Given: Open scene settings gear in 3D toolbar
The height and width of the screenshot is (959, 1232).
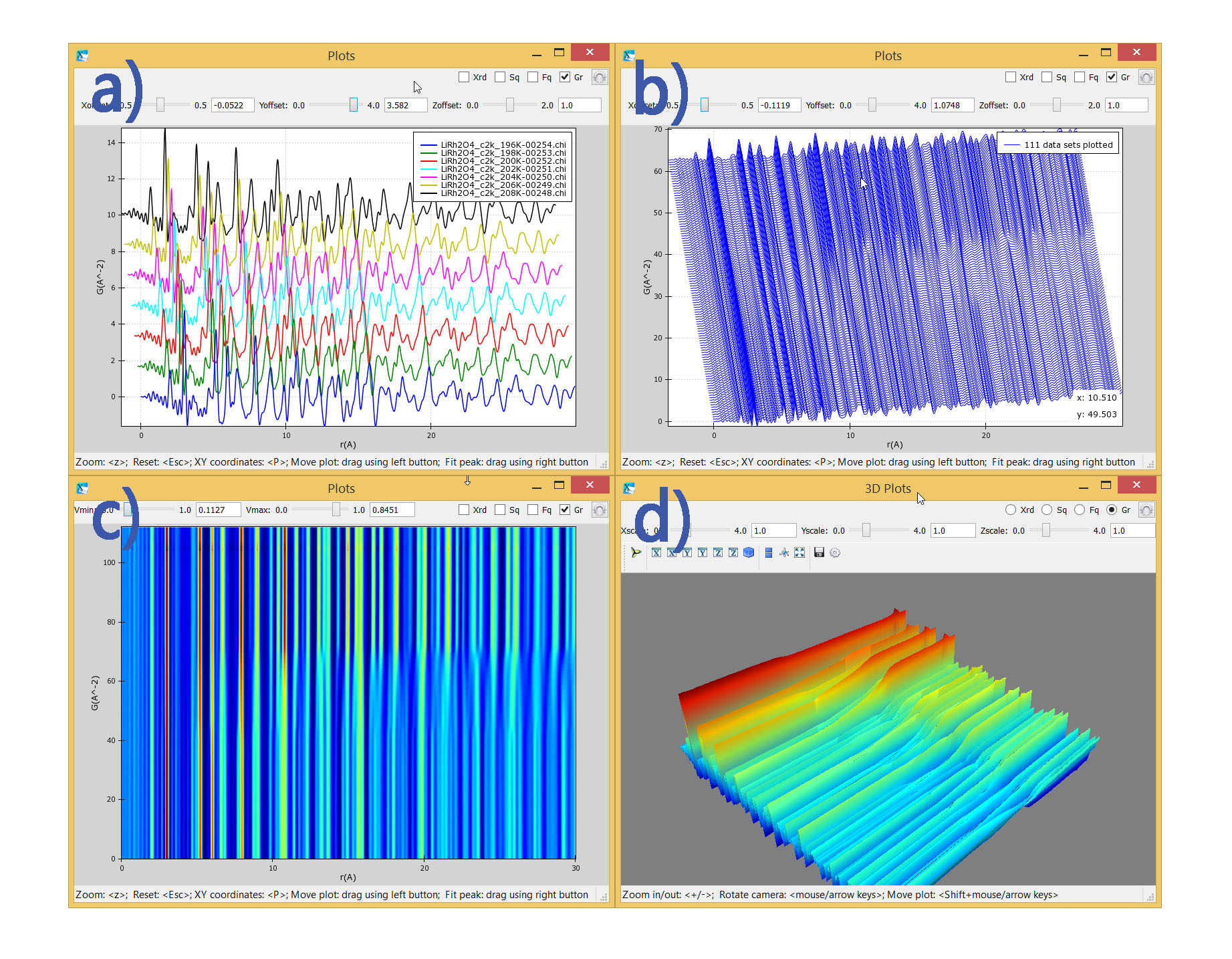Looking at the screenshot, I should (x=835, y=552).
